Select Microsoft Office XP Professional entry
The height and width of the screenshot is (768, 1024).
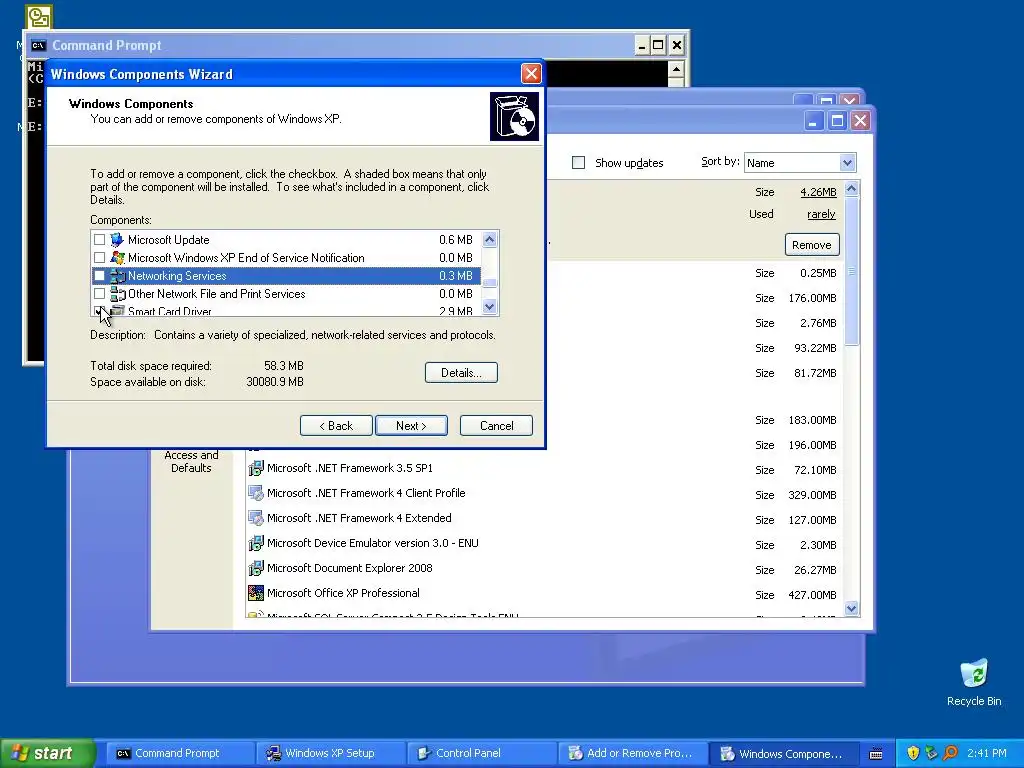click(343, 593)
